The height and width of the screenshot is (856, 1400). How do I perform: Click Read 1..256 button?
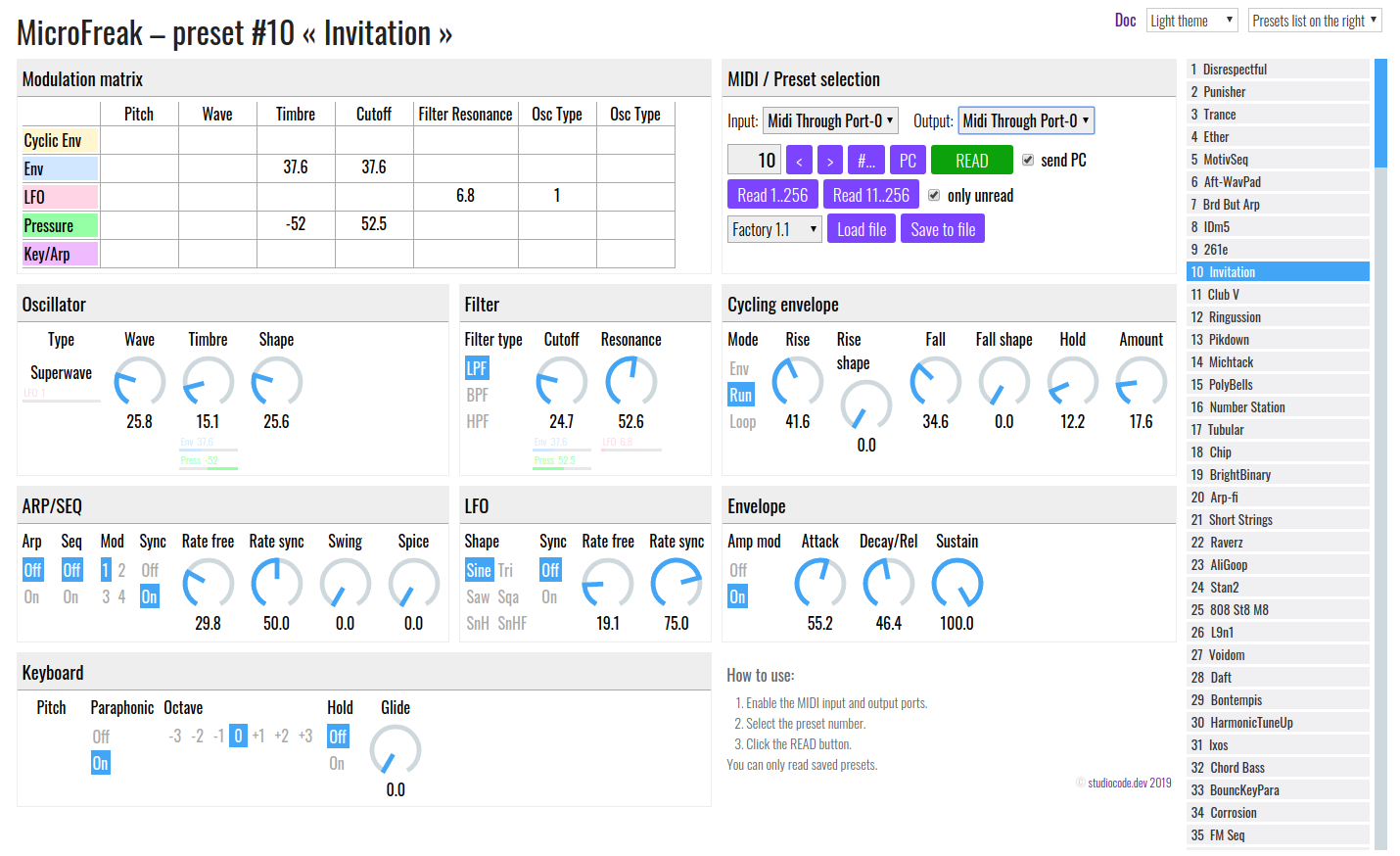point(772,195)
